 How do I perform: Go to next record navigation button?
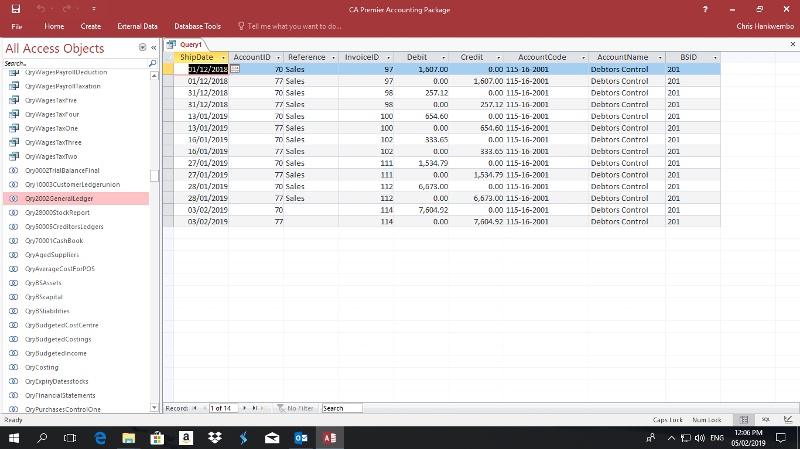pos(244,408)
